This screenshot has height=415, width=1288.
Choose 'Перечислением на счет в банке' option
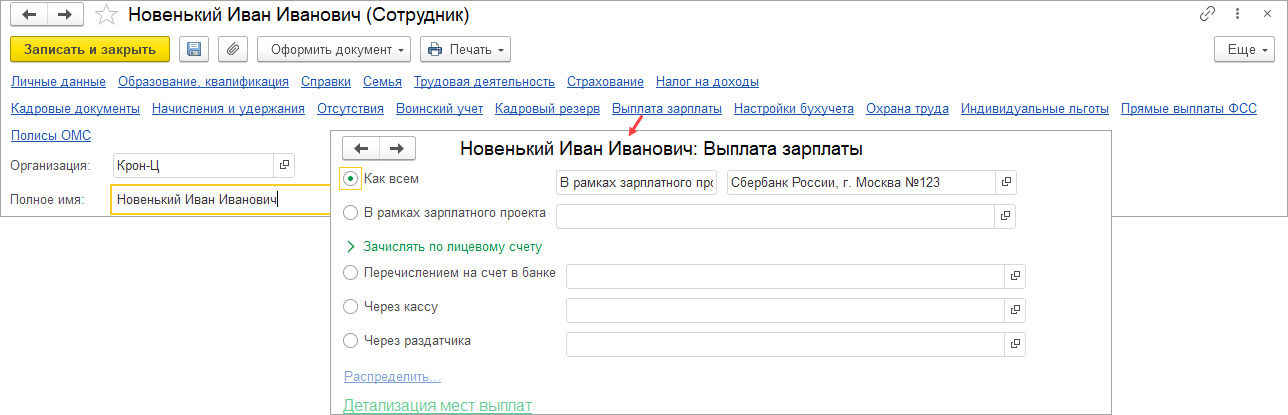pyautogui.click(x=350, y=272)
